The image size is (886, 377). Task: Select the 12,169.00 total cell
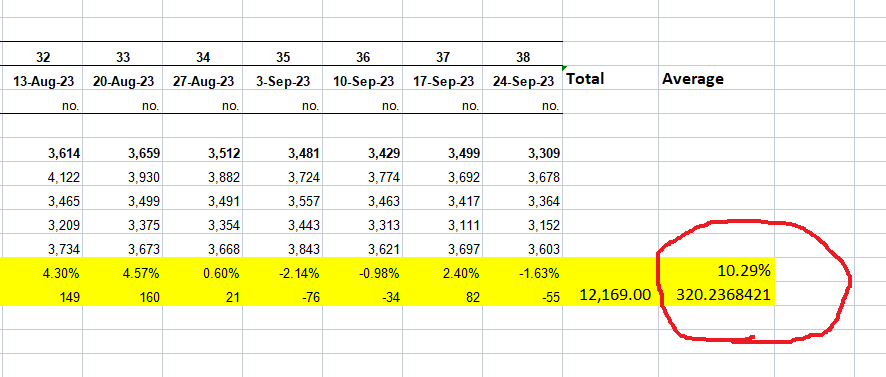coord(610,294)
